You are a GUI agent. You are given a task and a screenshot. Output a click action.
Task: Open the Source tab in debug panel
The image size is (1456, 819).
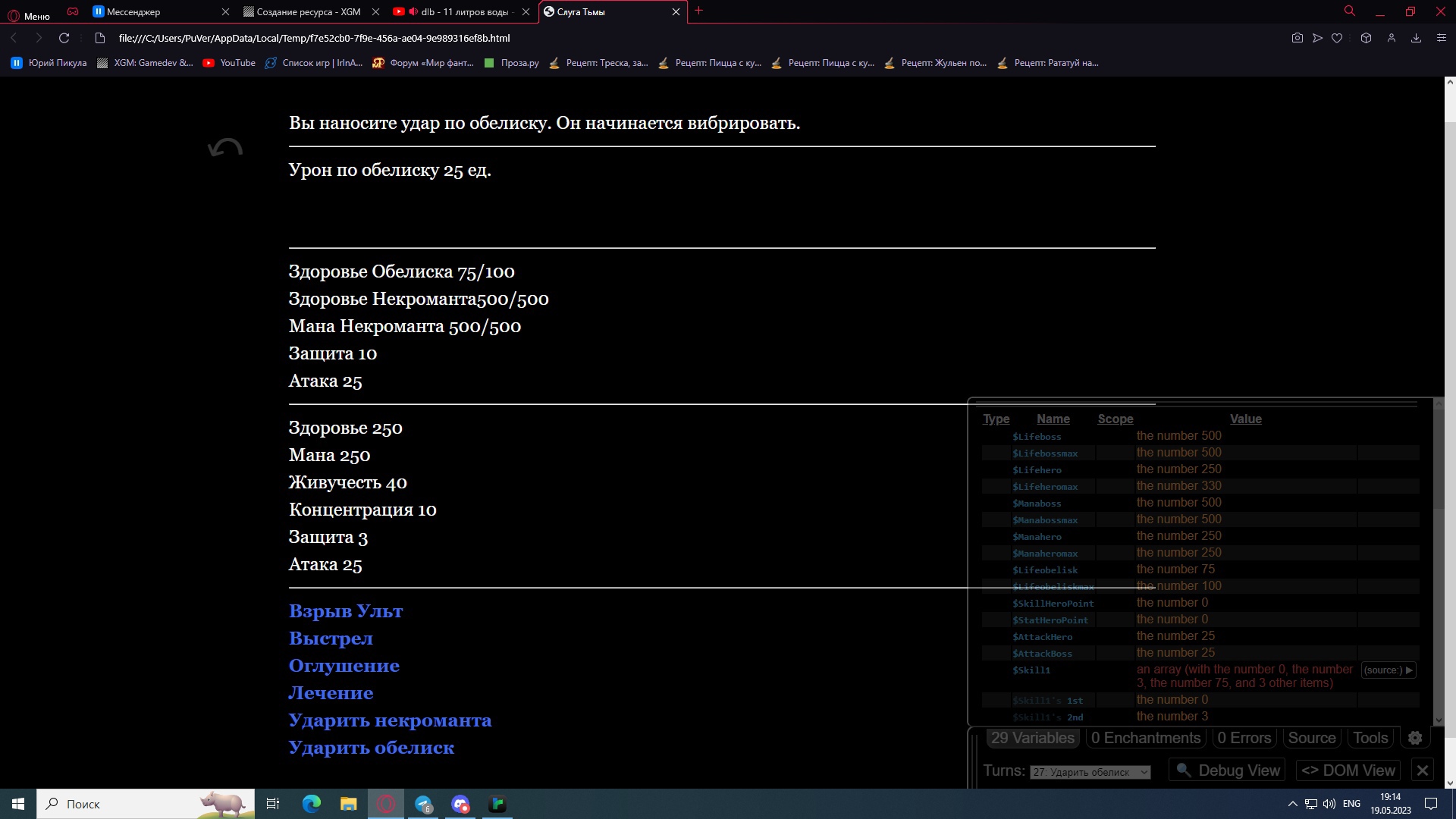[1312, 738]
